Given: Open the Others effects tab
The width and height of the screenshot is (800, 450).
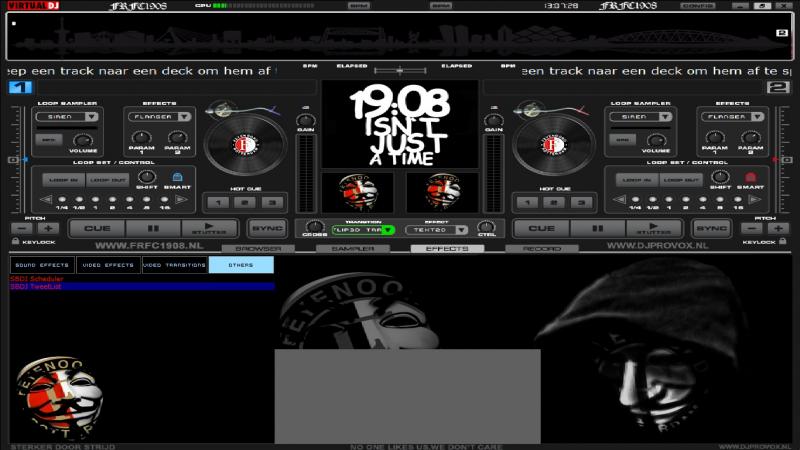Looking at the screenshot, I should pyautogui.click(x=241, y=265).
